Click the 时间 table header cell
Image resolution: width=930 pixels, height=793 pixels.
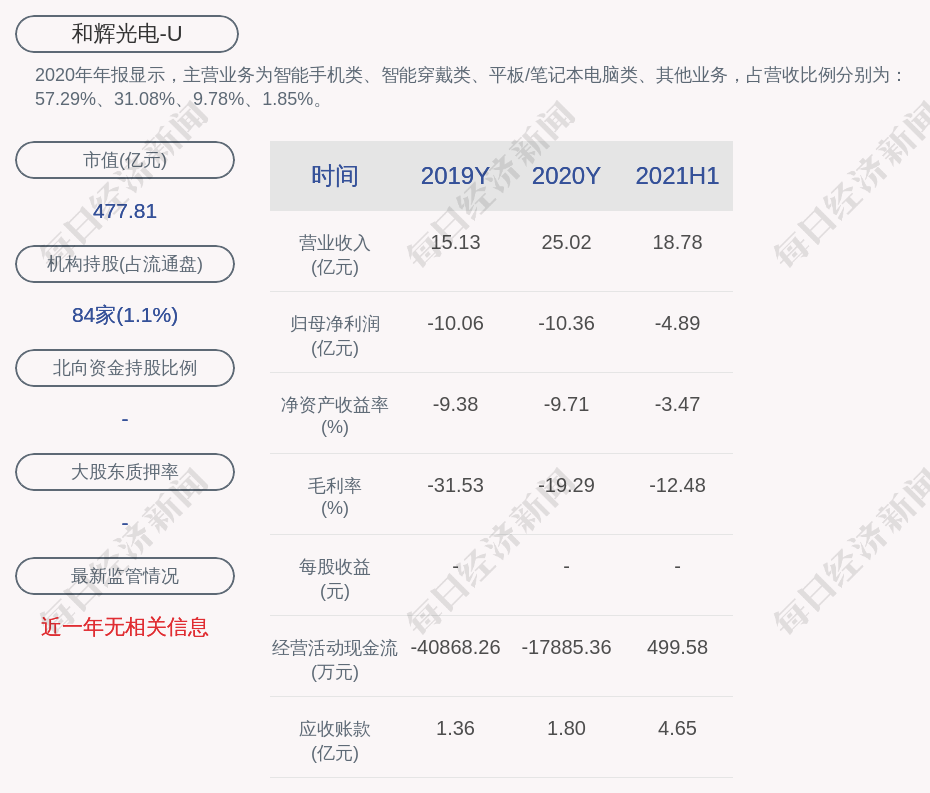click(334, 176)
